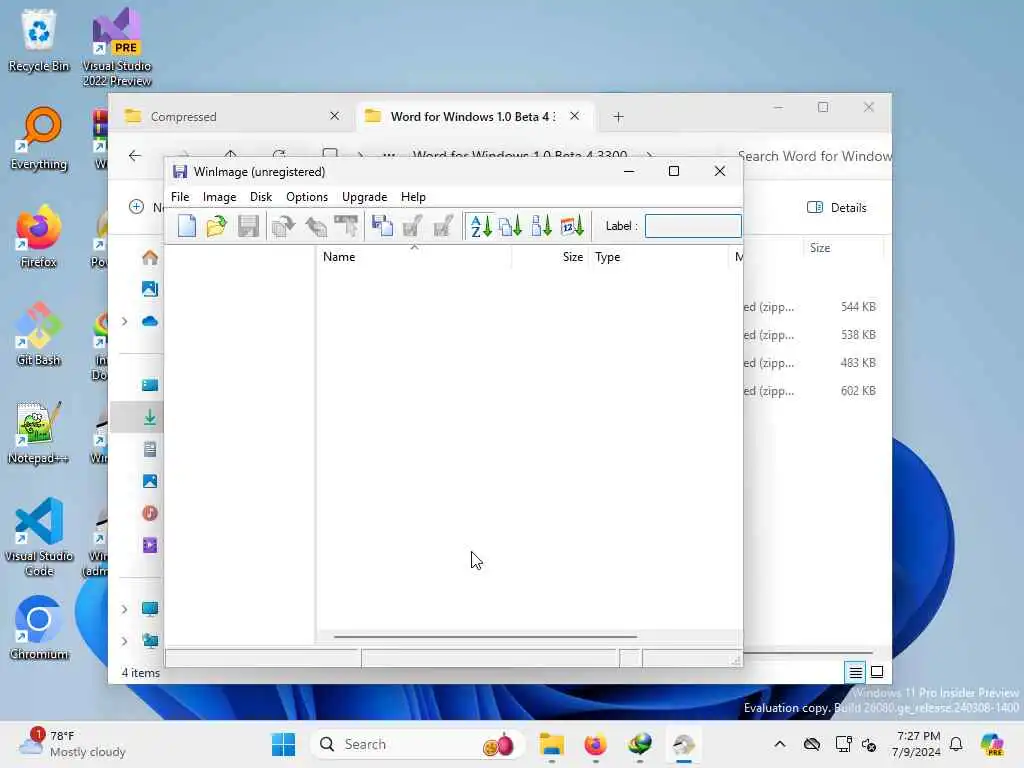Click the New image toolbar icon in WinImage
The height and width of the screenshot is (768, 1024).
coord(187,226)
